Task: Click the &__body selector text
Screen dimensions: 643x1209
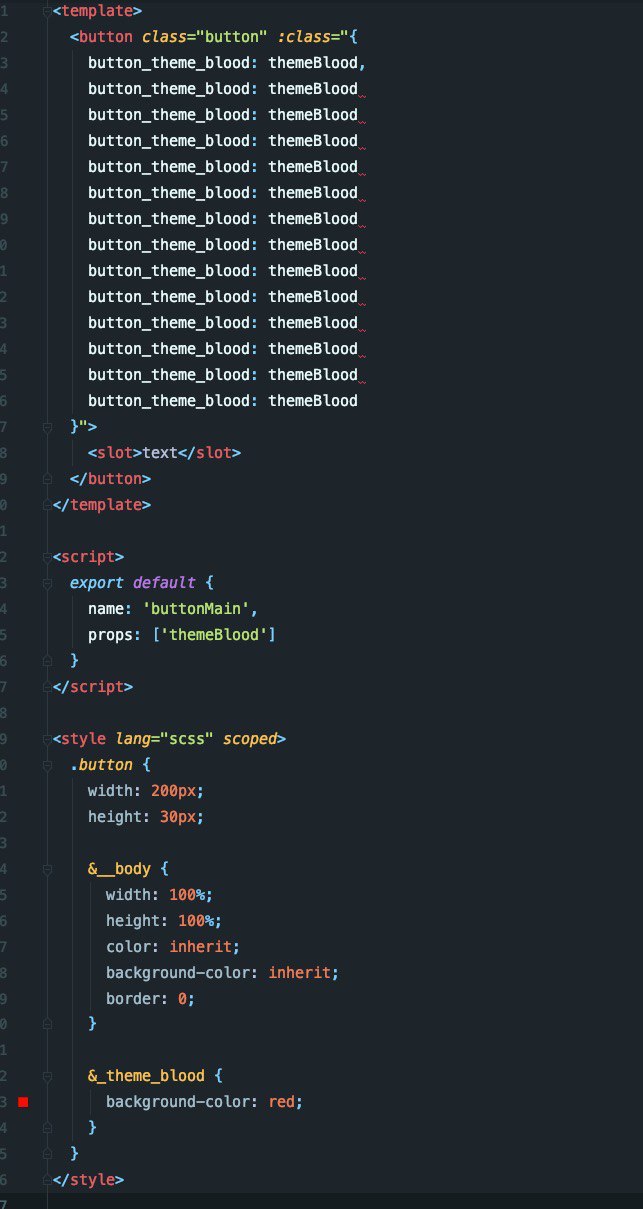Action: click(119, 869)
